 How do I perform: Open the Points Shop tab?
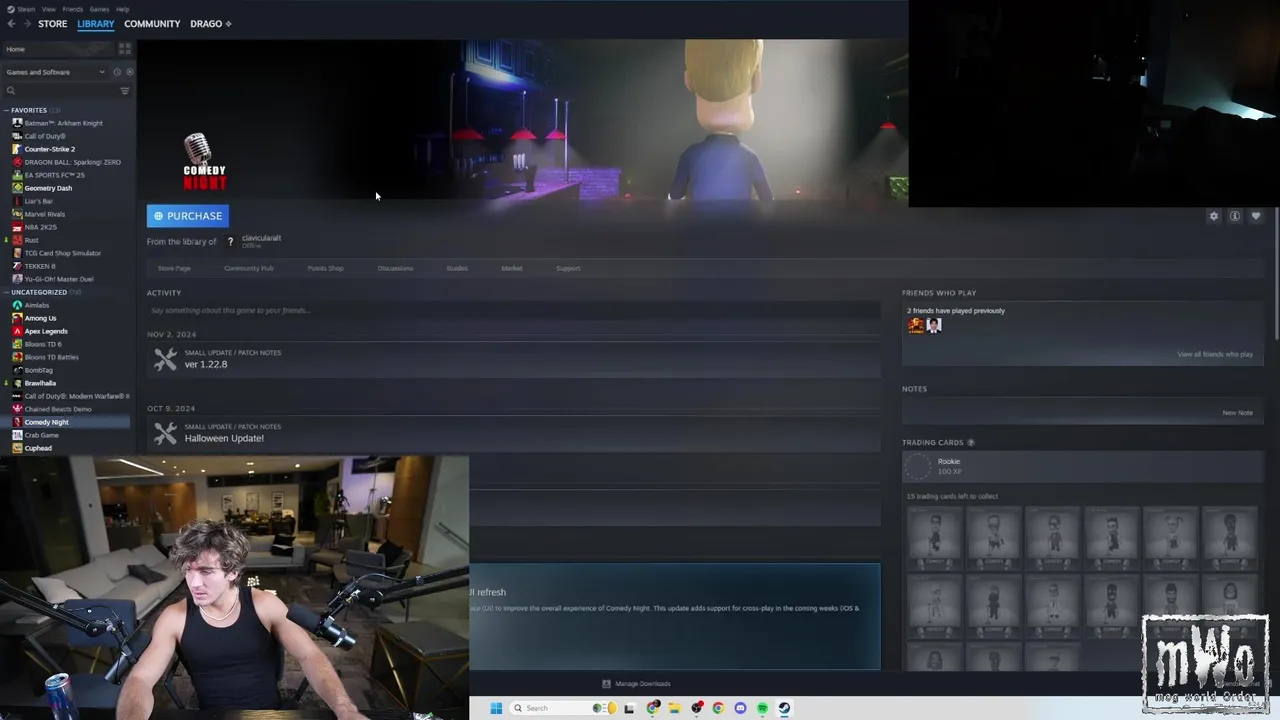click(325, 268)
